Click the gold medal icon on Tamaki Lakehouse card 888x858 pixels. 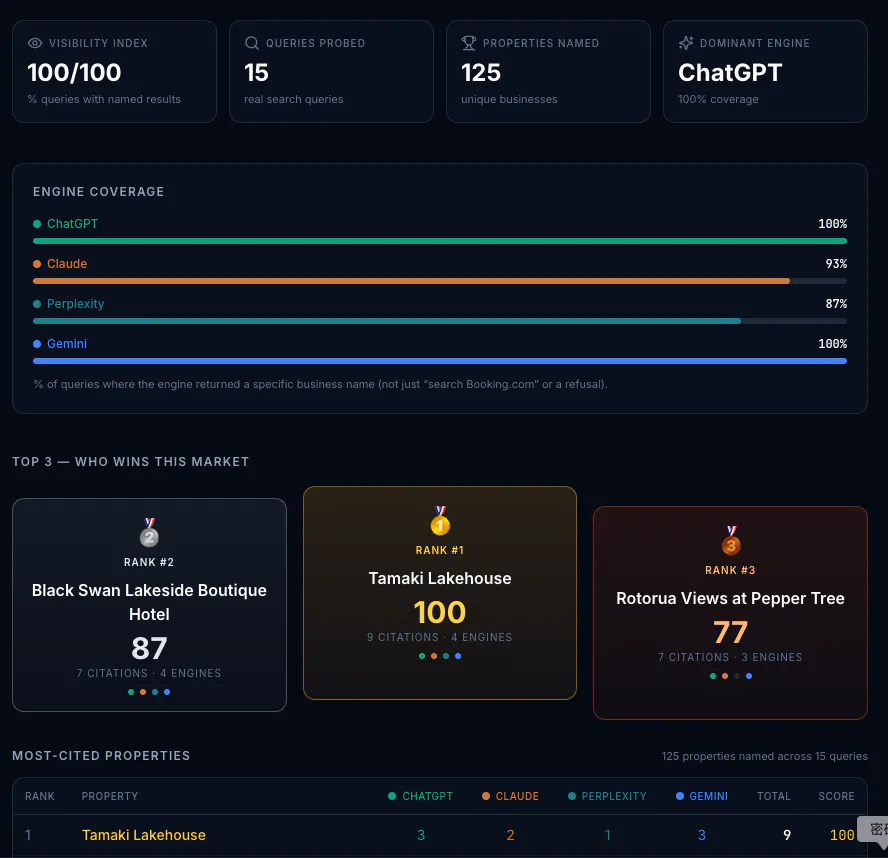[x=440, y=520]
